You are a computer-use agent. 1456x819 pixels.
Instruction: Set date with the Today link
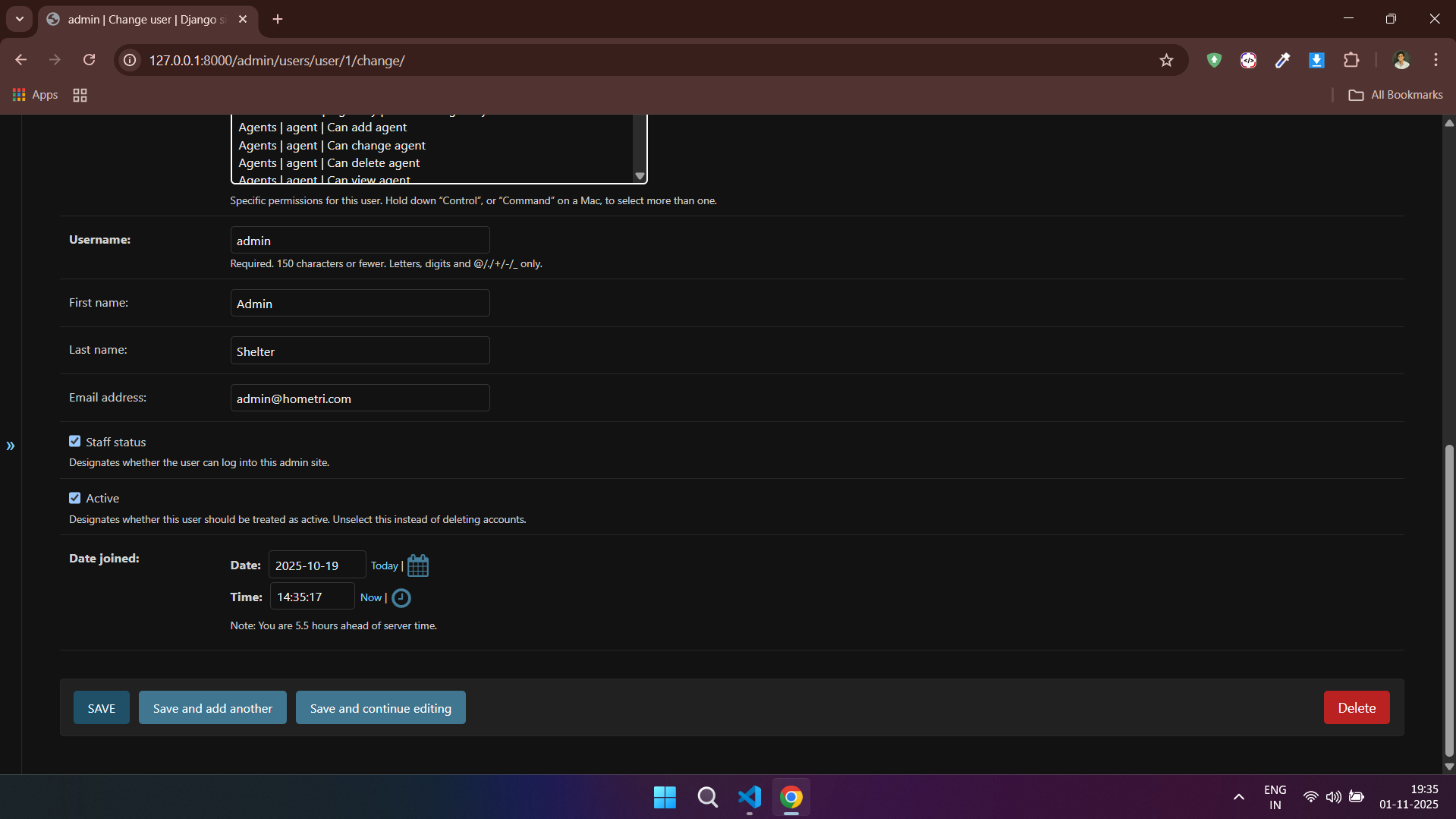pos(385,565)
